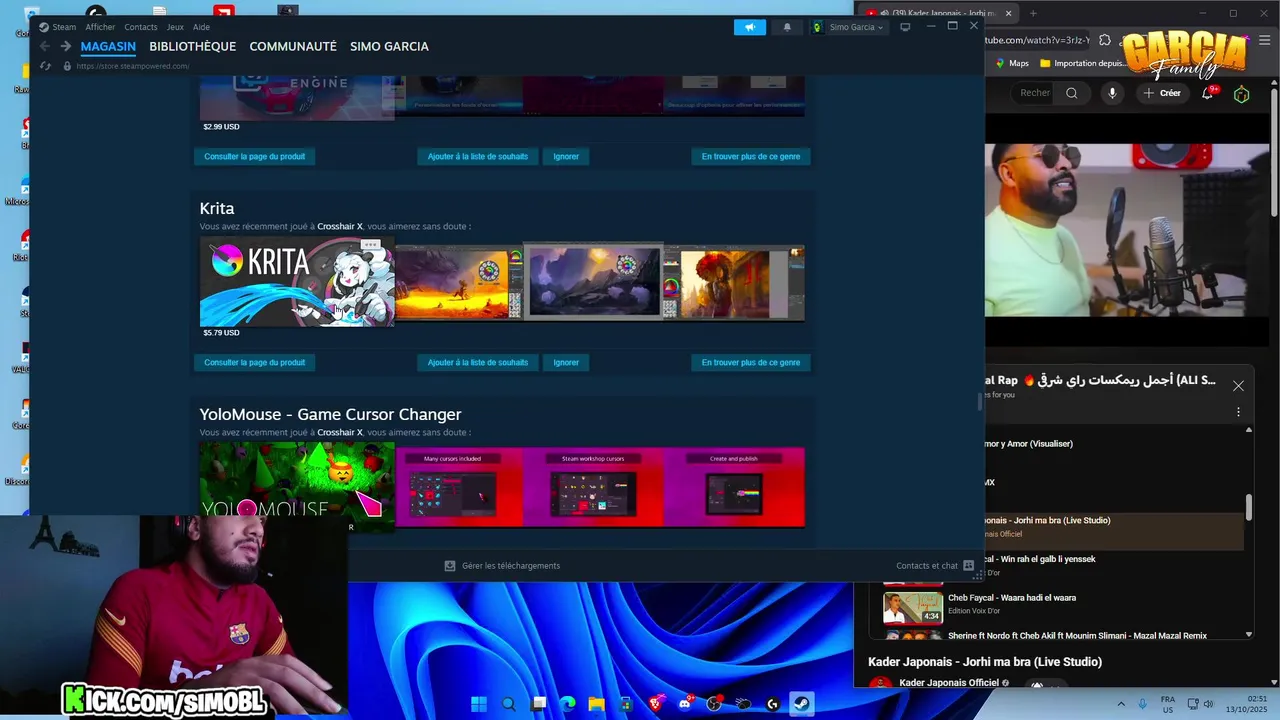
Task: Click top Consulter la page du produit button
Action: pos(255,156)
